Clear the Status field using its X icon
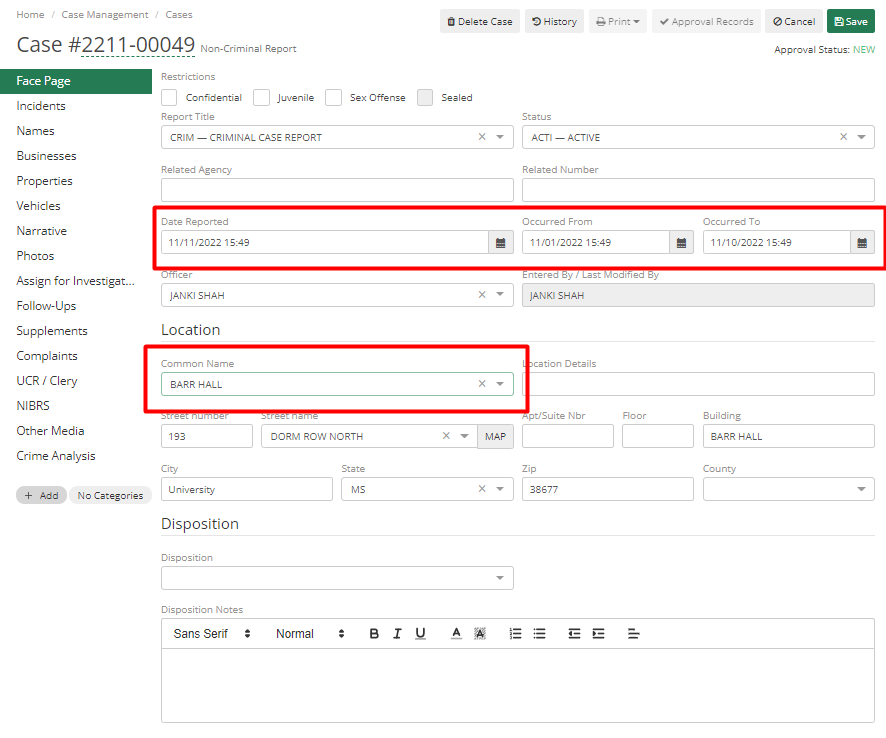 845,136
